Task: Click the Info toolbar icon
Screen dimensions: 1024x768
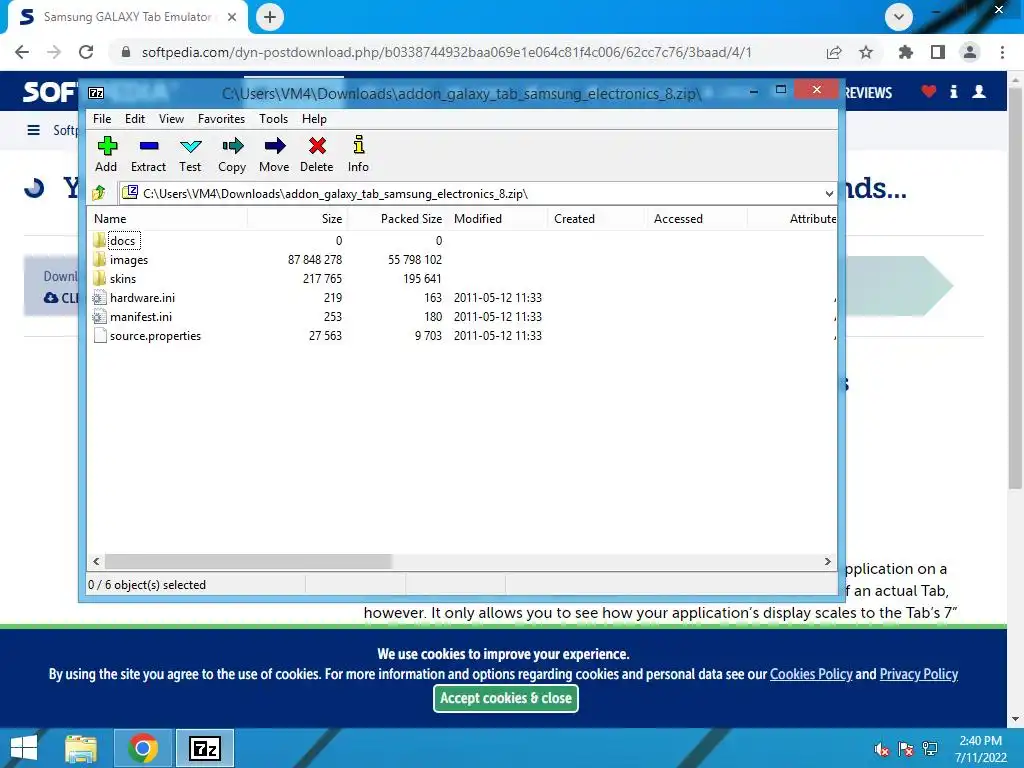Action: click(359, 145)
